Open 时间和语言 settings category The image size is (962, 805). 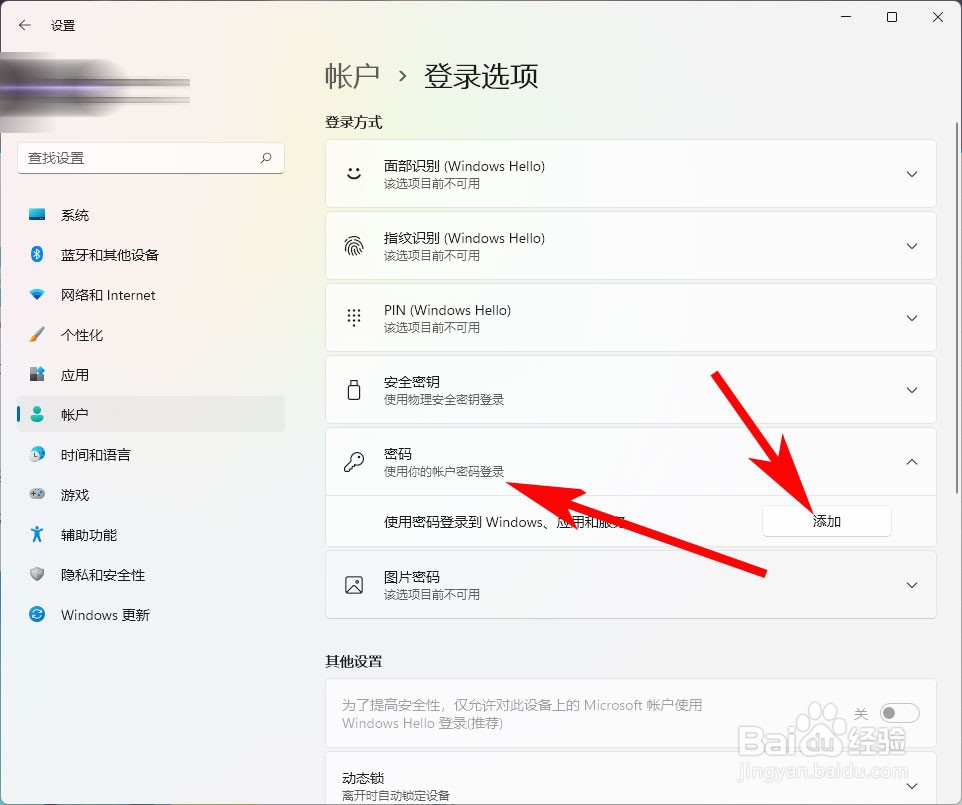pos(151,455)
